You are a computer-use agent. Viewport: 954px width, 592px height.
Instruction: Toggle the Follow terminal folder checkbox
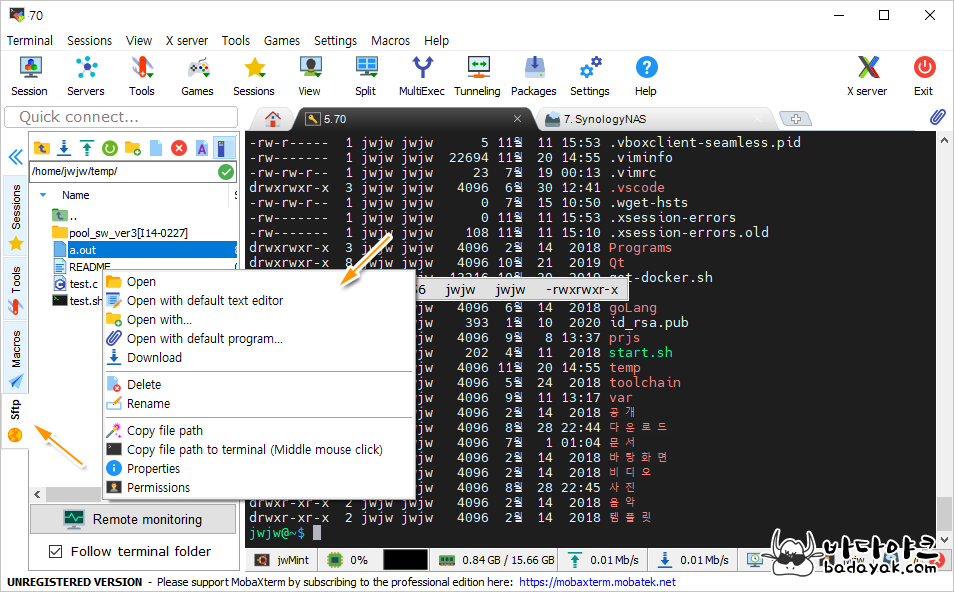tap(55, 551)
